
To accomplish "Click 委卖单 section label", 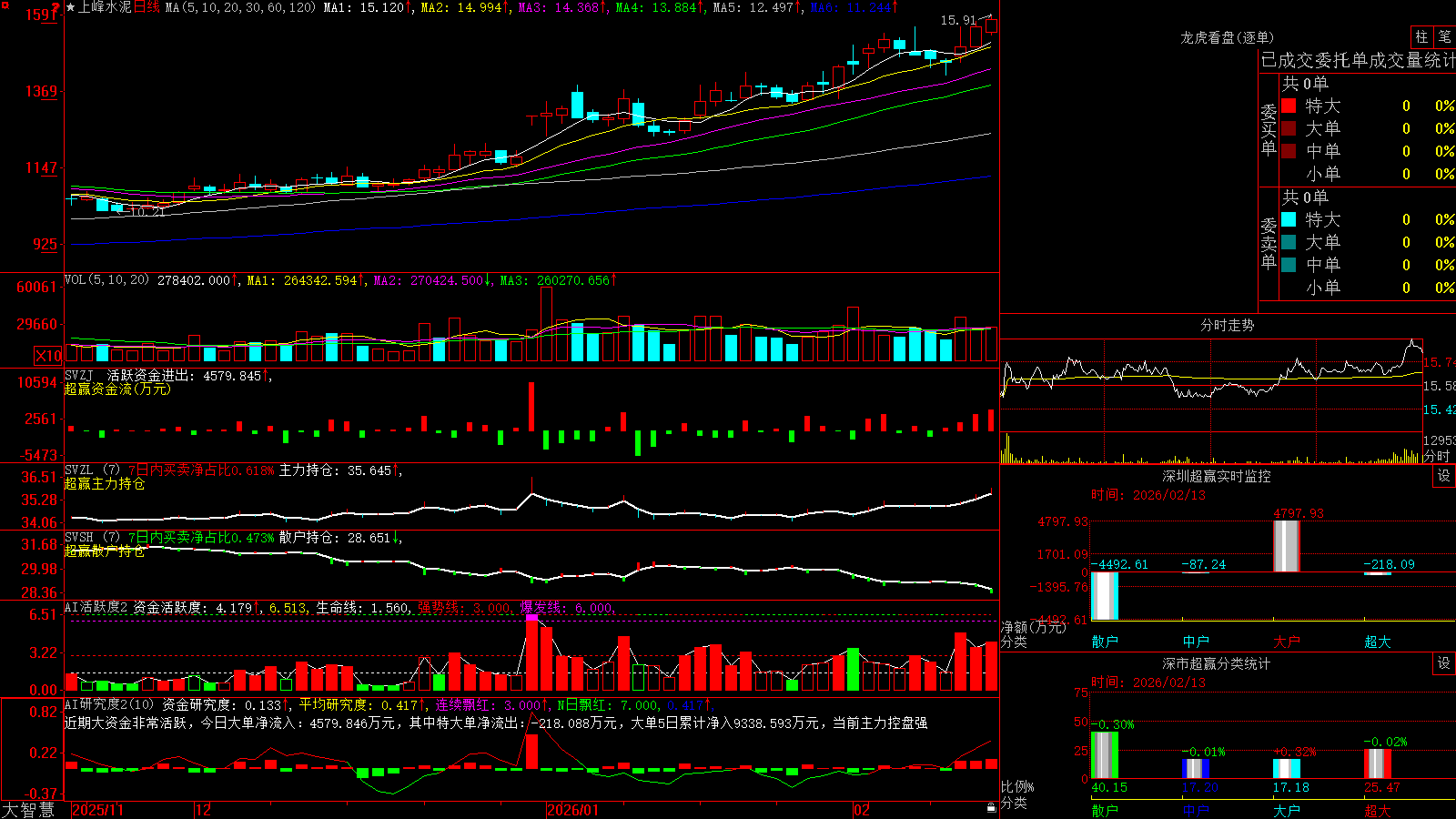I will (x=1269, y=244).
